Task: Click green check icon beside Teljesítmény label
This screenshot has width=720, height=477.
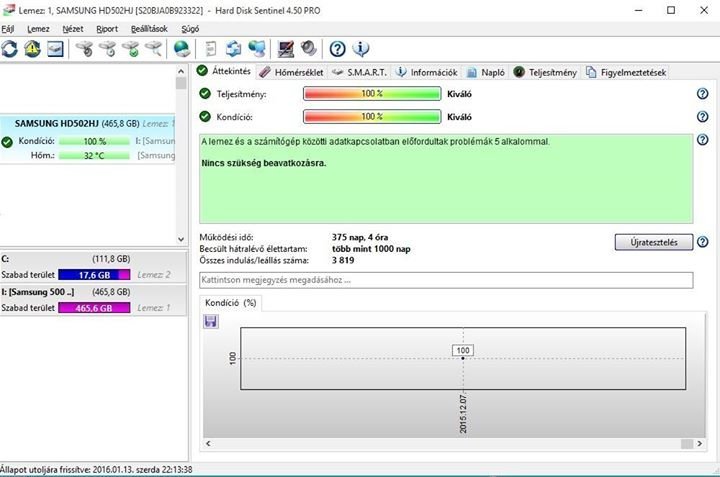Action: click(x=205, y=94)
